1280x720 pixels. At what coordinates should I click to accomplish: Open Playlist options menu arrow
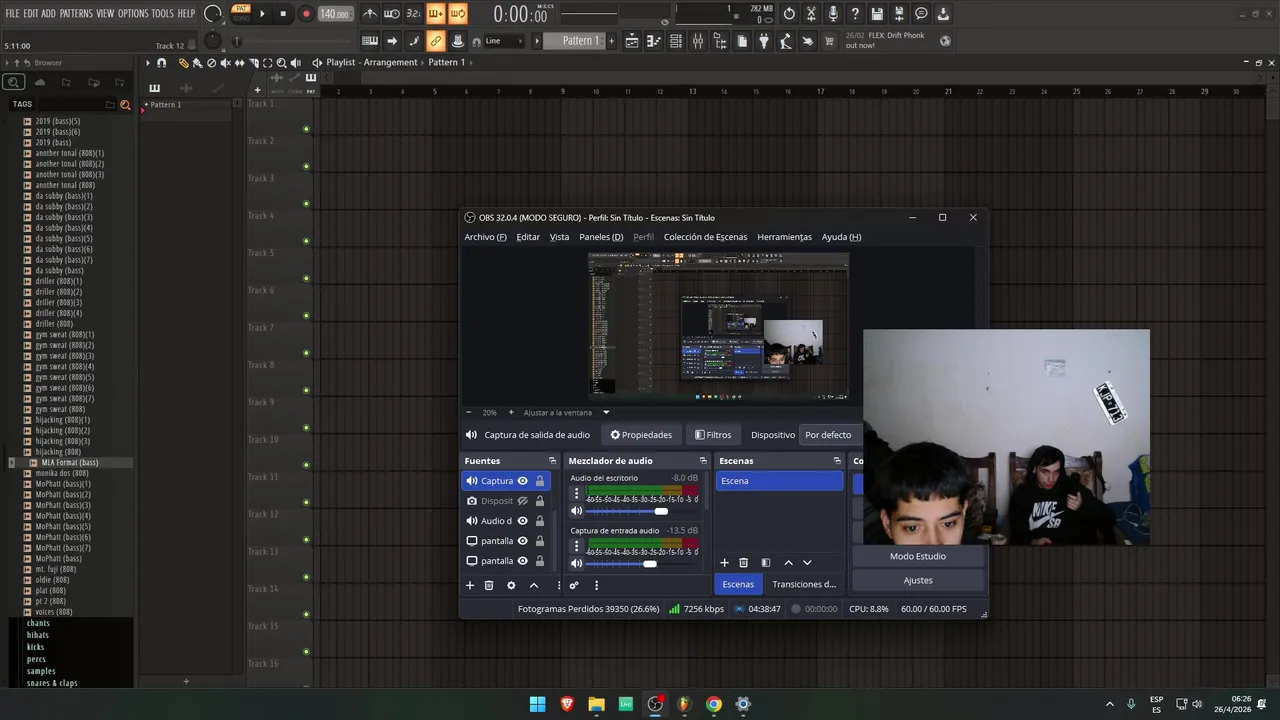(x=148, y=63)
